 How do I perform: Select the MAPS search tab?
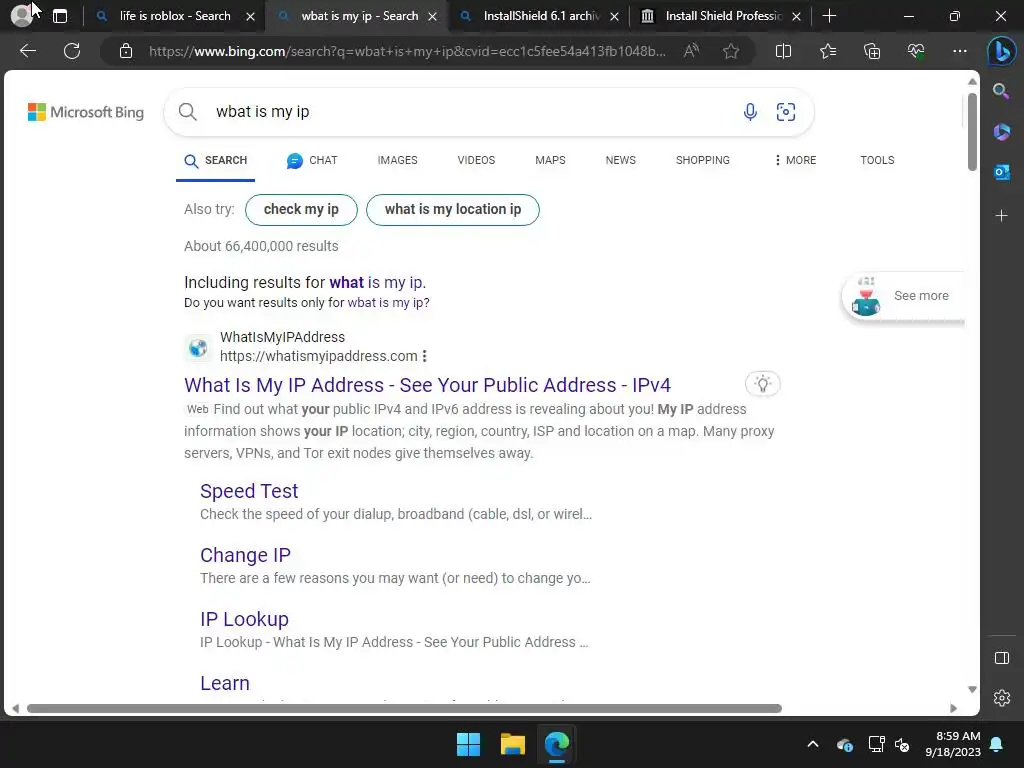coord(550,160)
